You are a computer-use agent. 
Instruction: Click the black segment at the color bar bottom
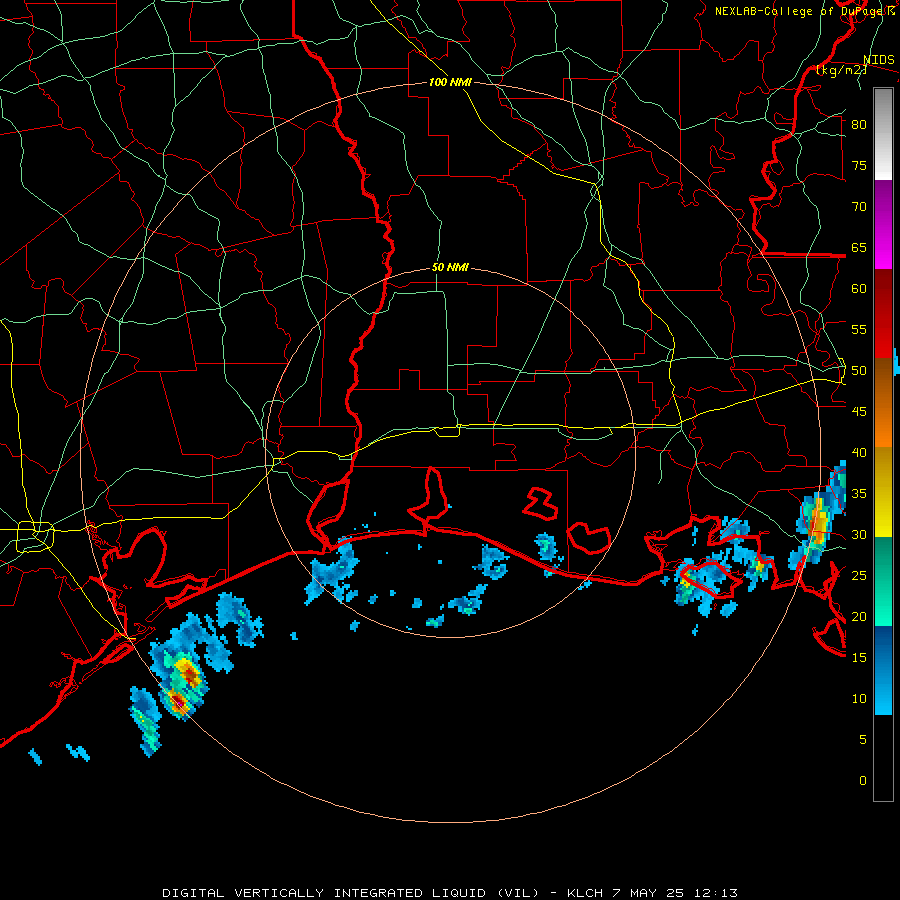pyautogui.click(x=883, y=758)
